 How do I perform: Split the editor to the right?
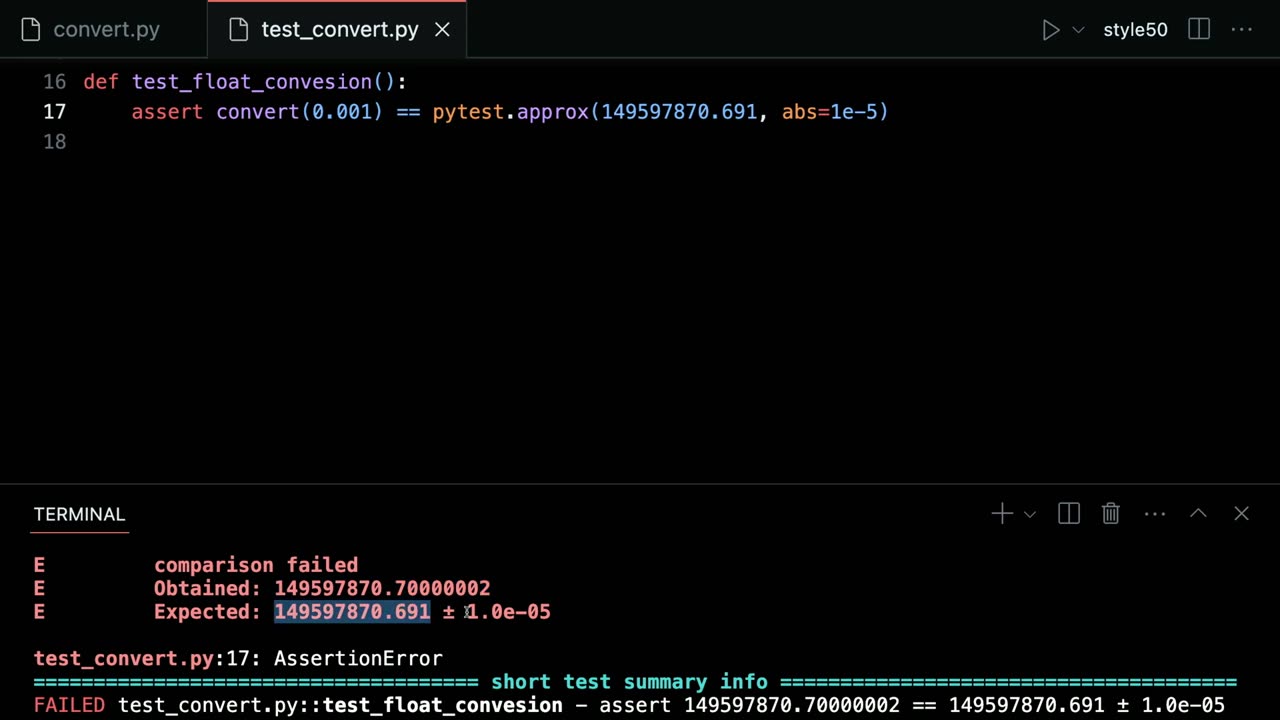(1199, 30)
